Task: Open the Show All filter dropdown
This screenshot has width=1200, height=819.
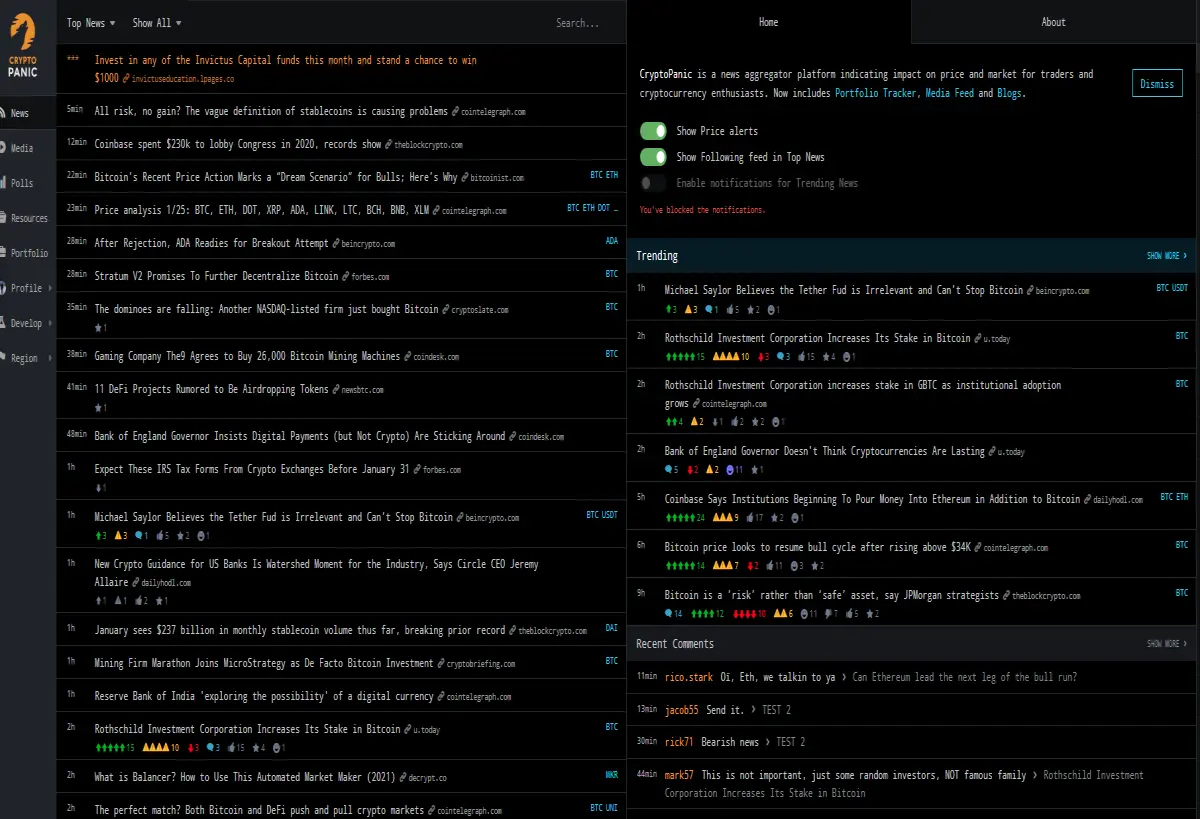Action: [157, 23]
